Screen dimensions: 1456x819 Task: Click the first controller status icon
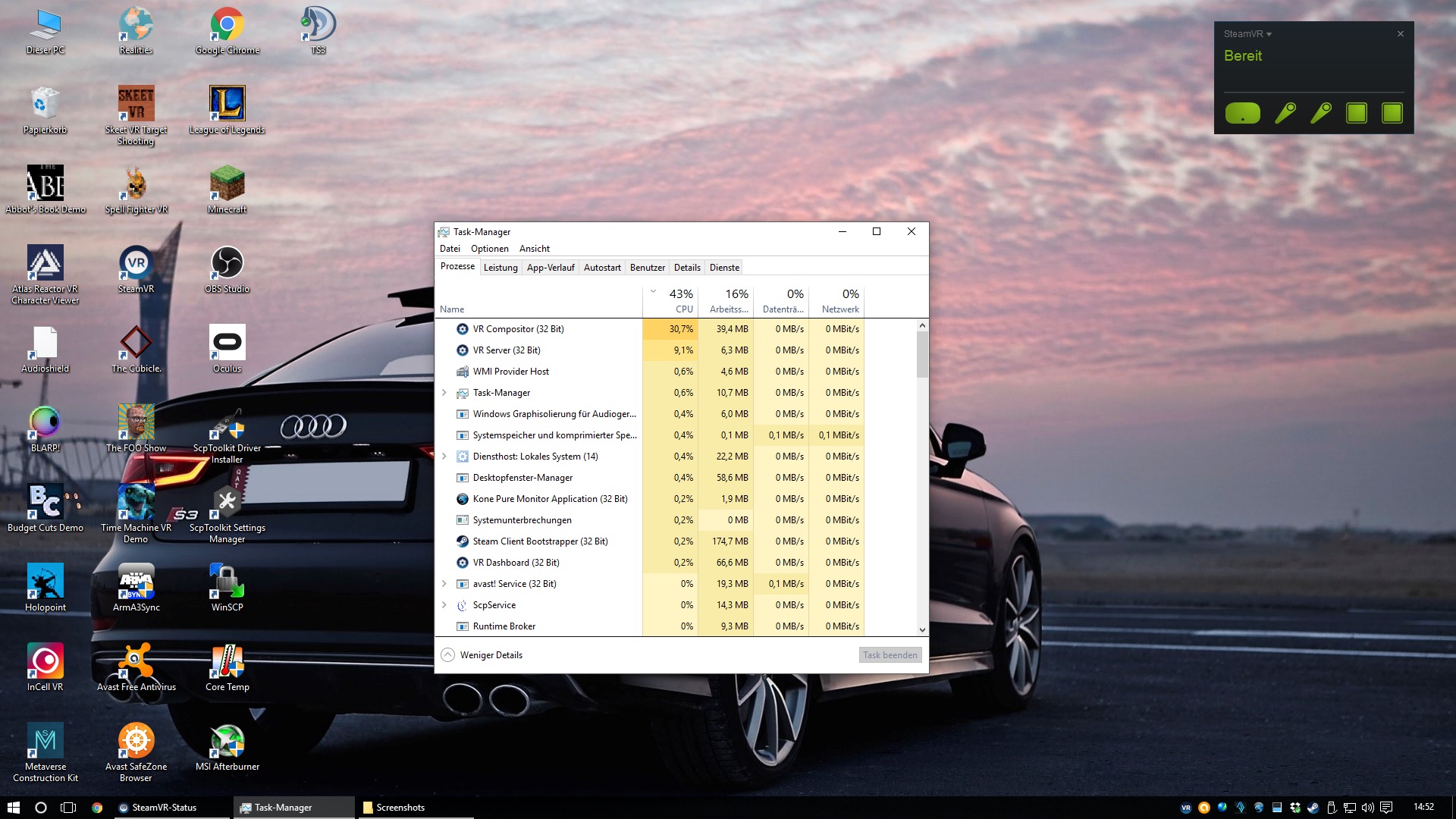click(x=1285, y=113)
